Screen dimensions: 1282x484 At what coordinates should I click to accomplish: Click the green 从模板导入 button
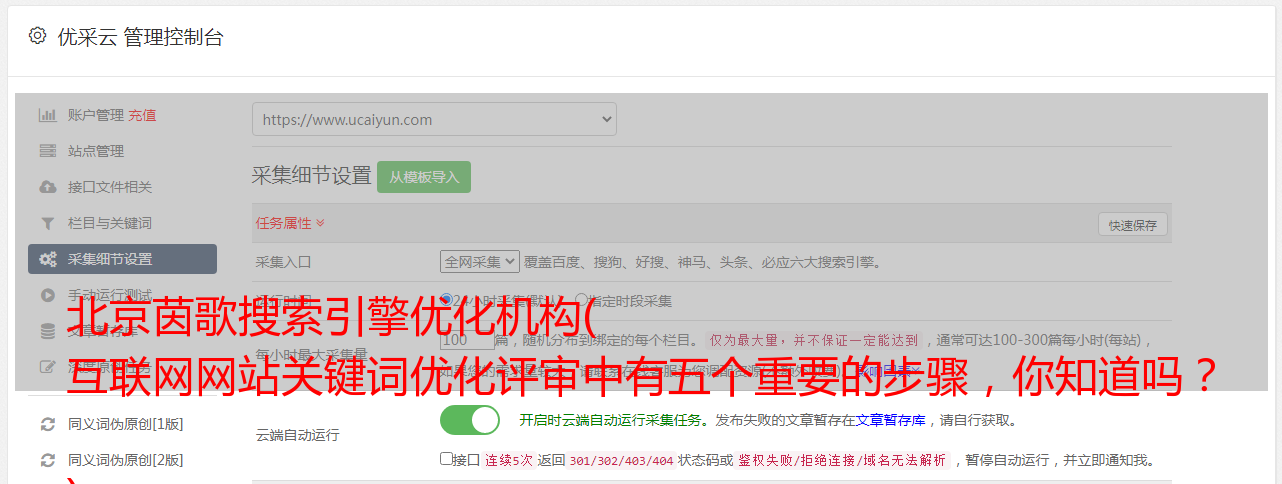[x=424, y=177]
